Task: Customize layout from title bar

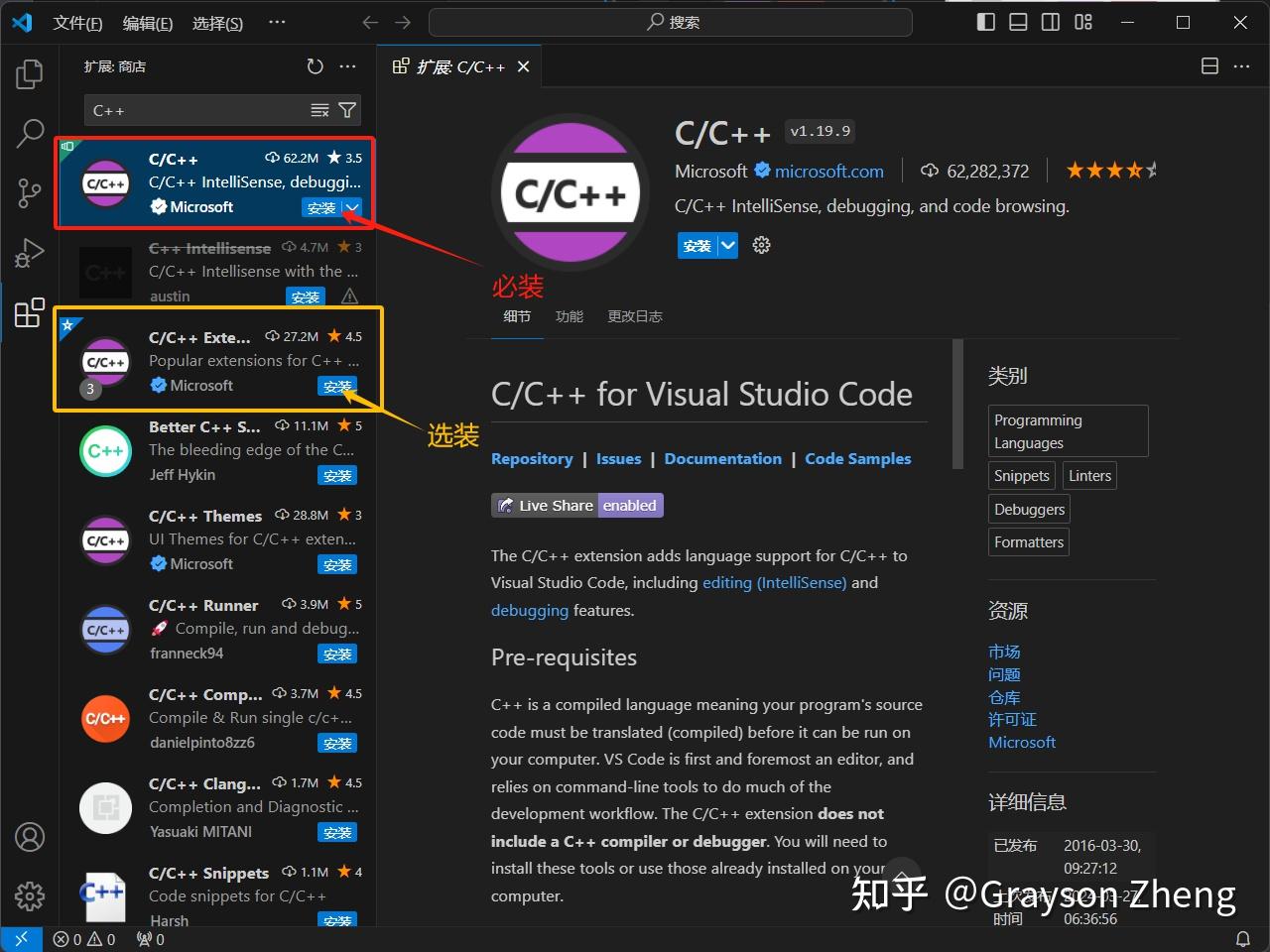Action: click(x=1083, y=22)
